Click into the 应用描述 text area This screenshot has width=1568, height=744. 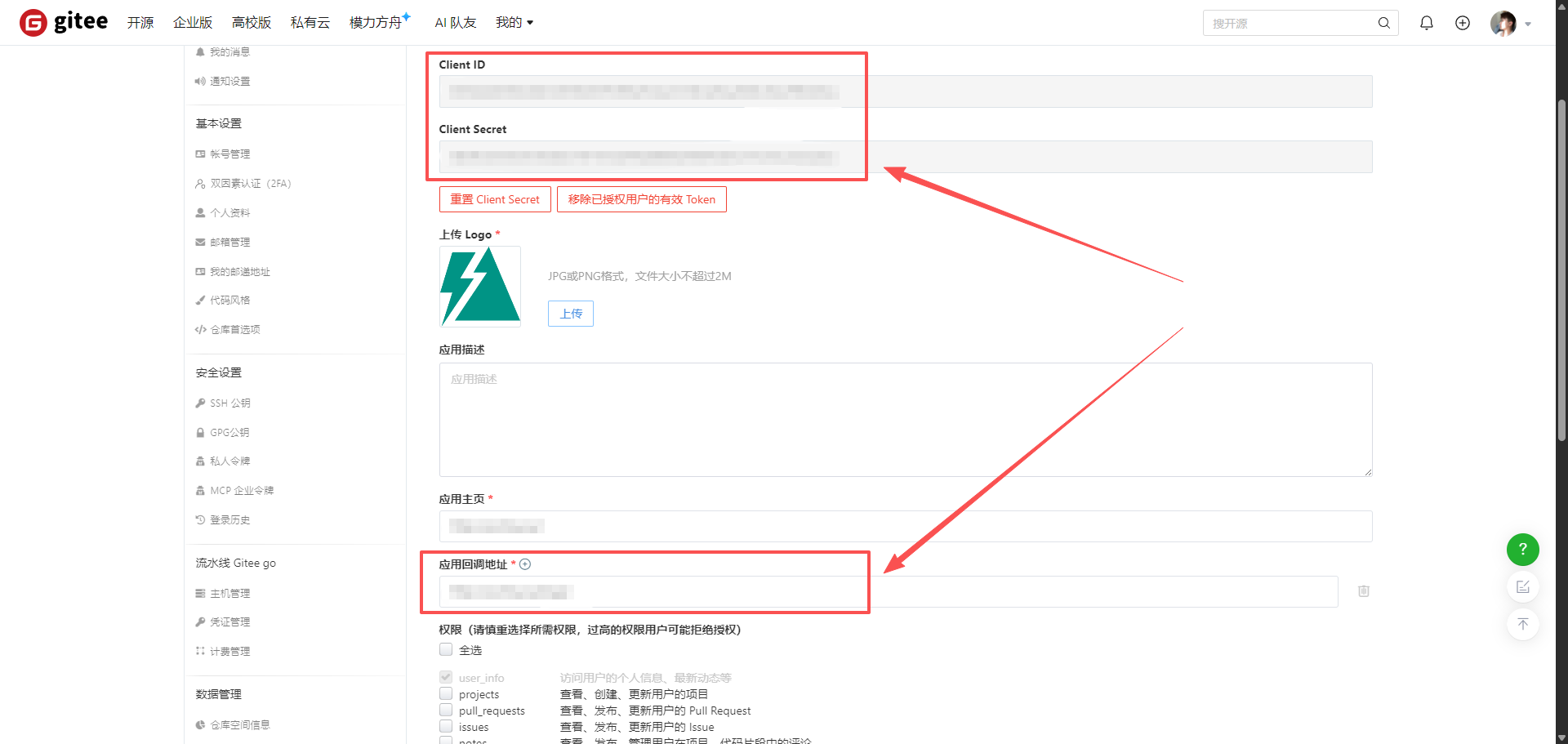905,420
